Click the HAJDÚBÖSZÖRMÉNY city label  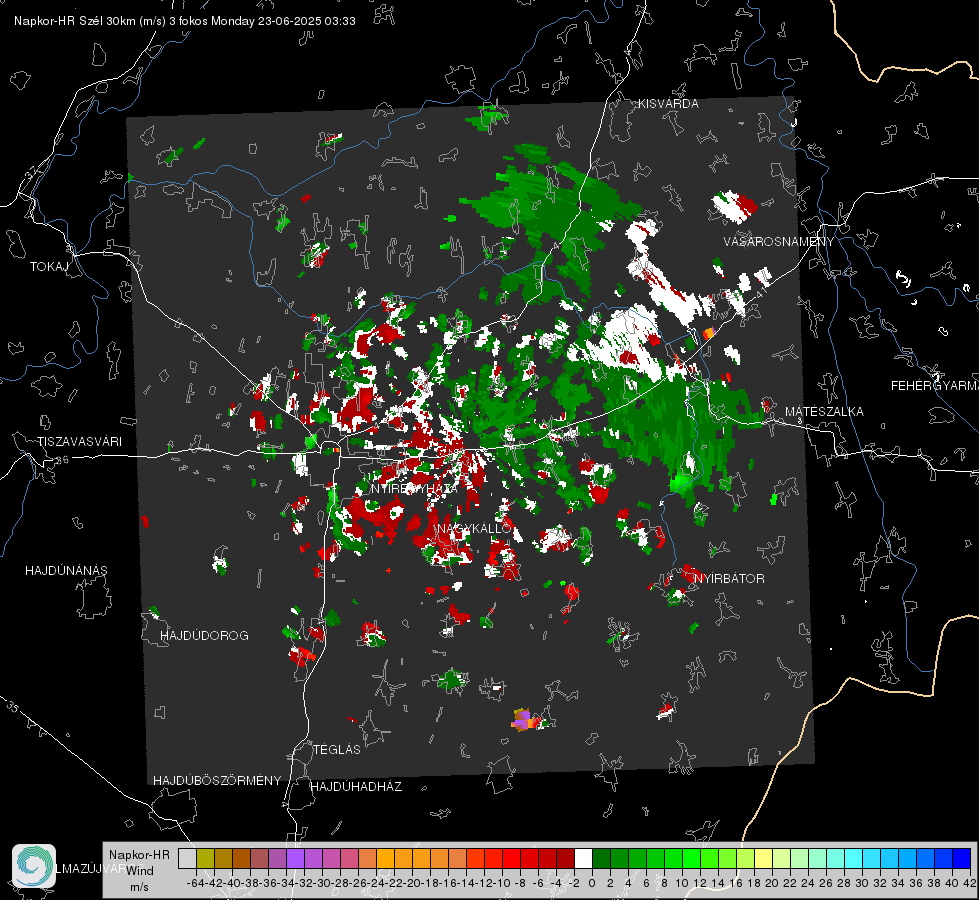tap(217, 780)
